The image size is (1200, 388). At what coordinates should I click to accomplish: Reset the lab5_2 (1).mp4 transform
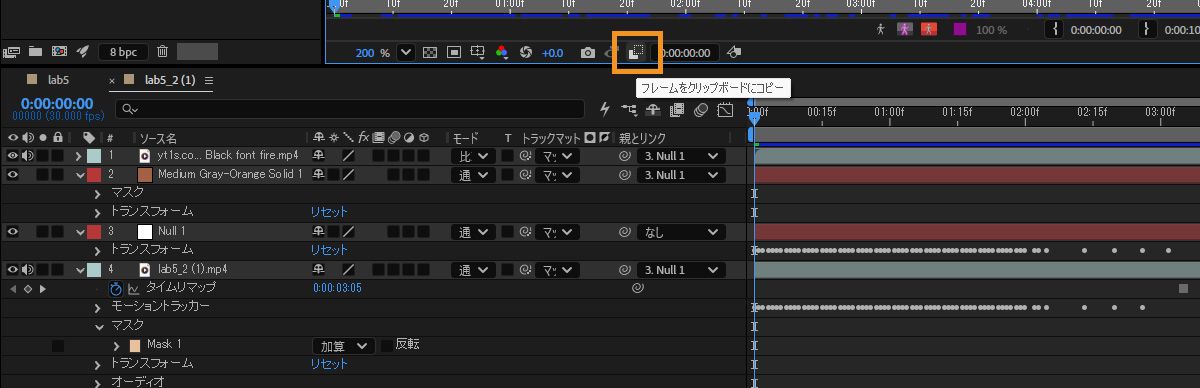click(x=328, y=364)
